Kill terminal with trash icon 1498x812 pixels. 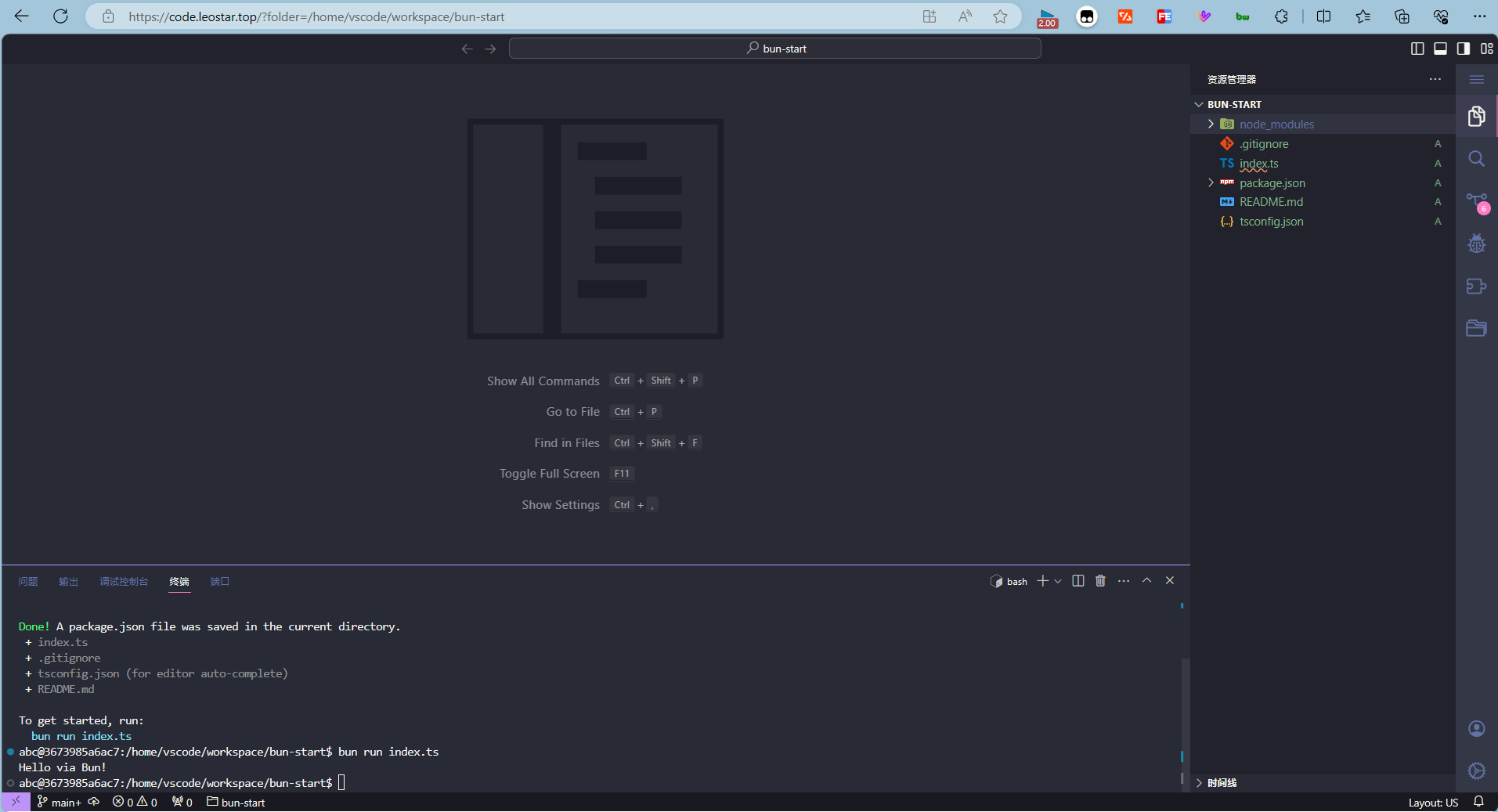coord(1100,580)
